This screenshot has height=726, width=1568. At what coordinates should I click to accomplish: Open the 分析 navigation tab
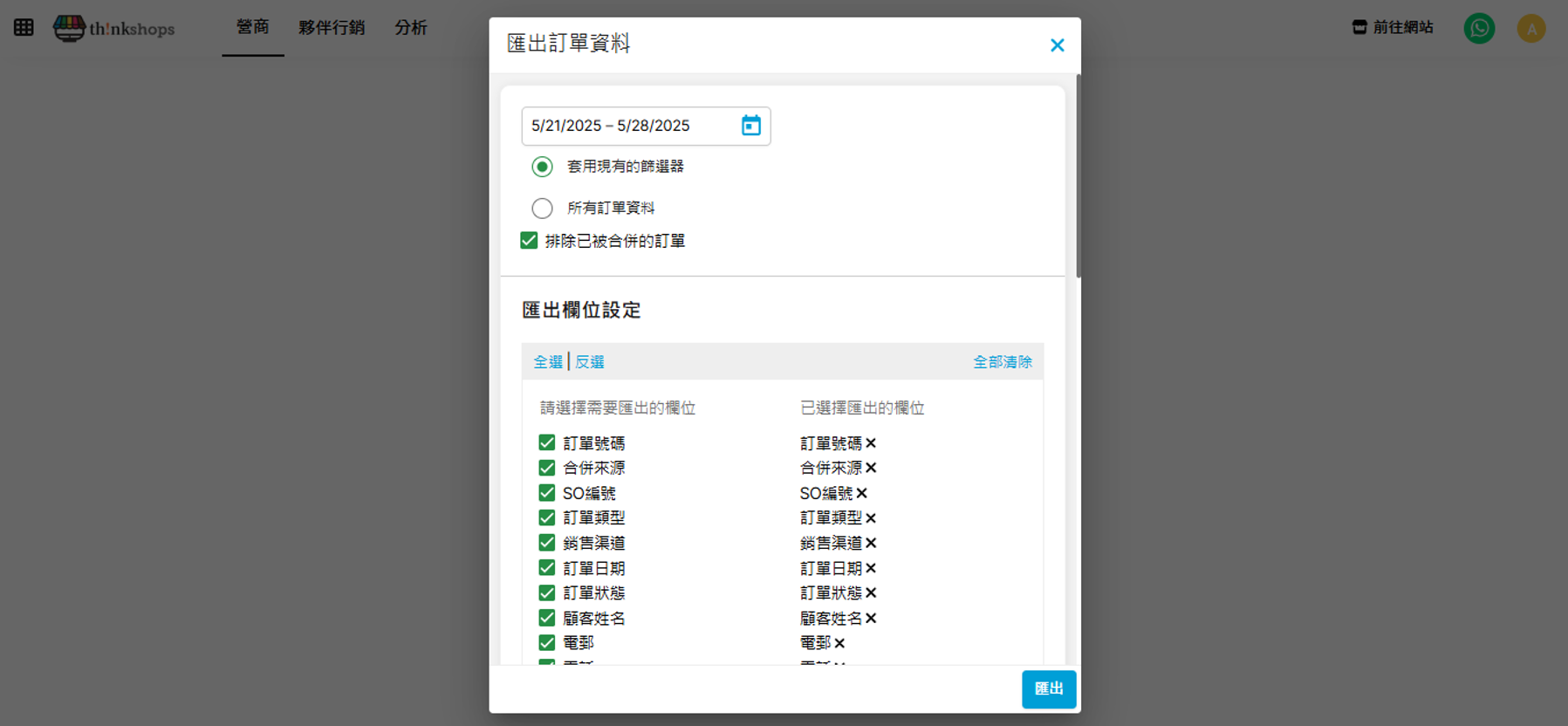[x=410, y=28]
